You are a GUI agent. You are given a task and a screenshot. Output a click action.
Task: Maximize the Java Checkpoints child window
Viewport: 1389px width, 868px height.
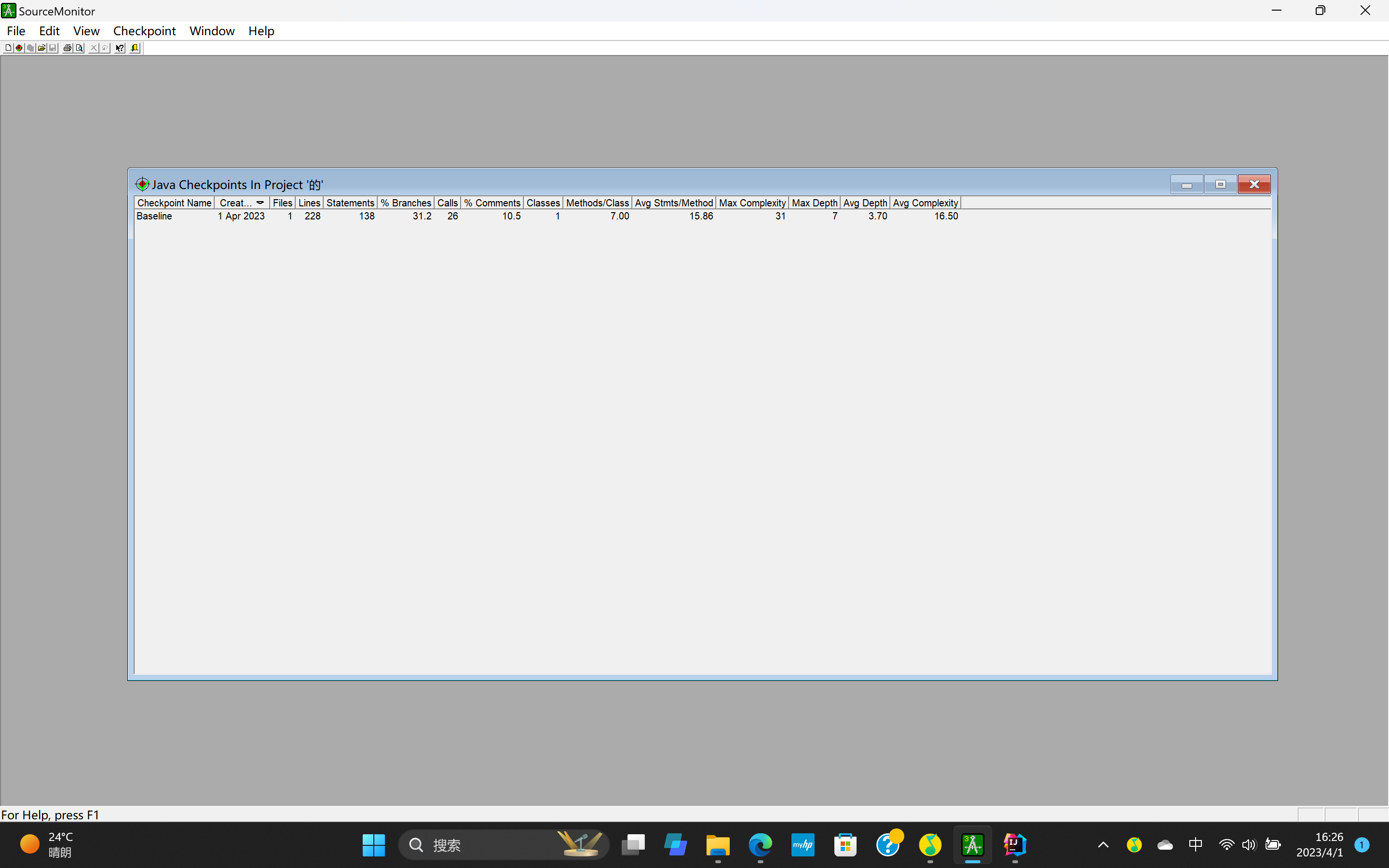[x=1220, y=184]
